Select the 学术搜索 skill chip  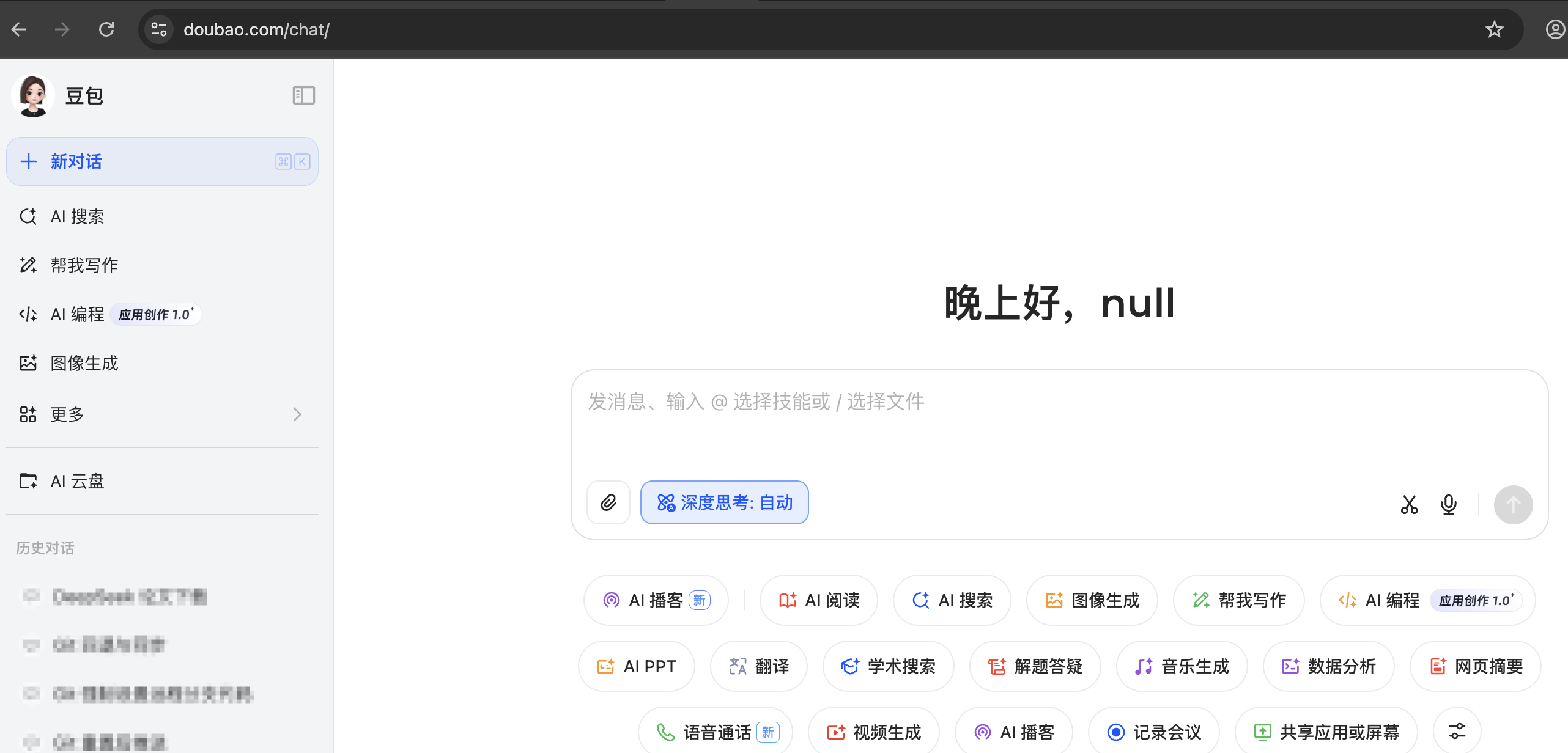[889, 666]
